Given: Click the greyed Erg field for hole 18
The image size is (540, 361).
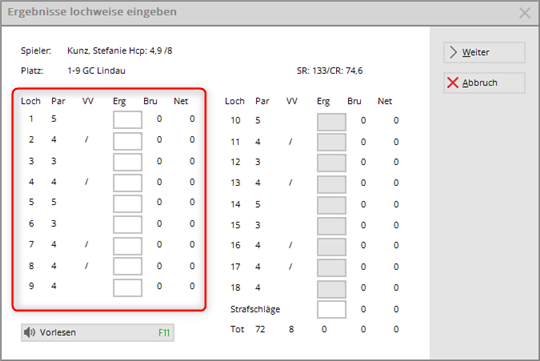Looking at the screenshot, I should coord(331,289).
